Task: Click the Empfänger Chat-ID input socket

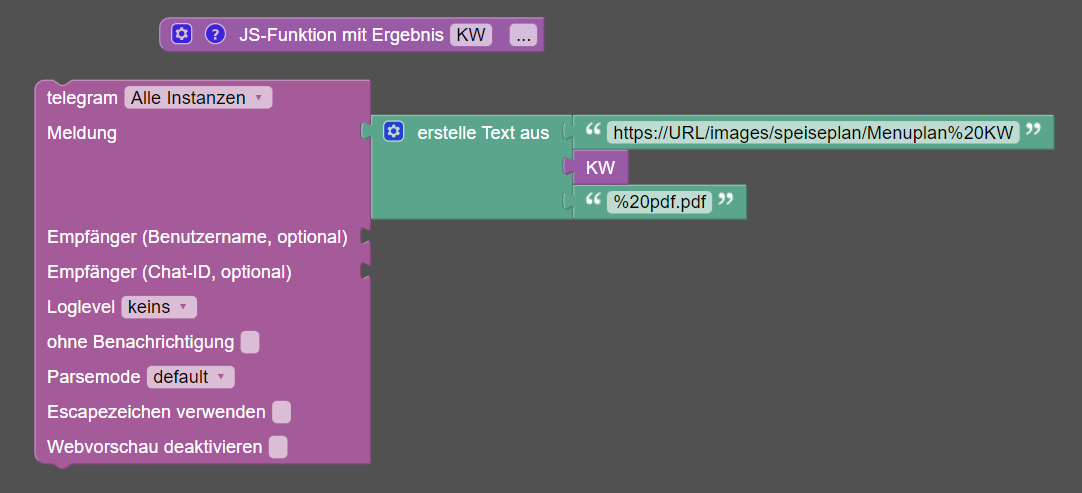Action: pyautogui.click(x=366, y=272)
